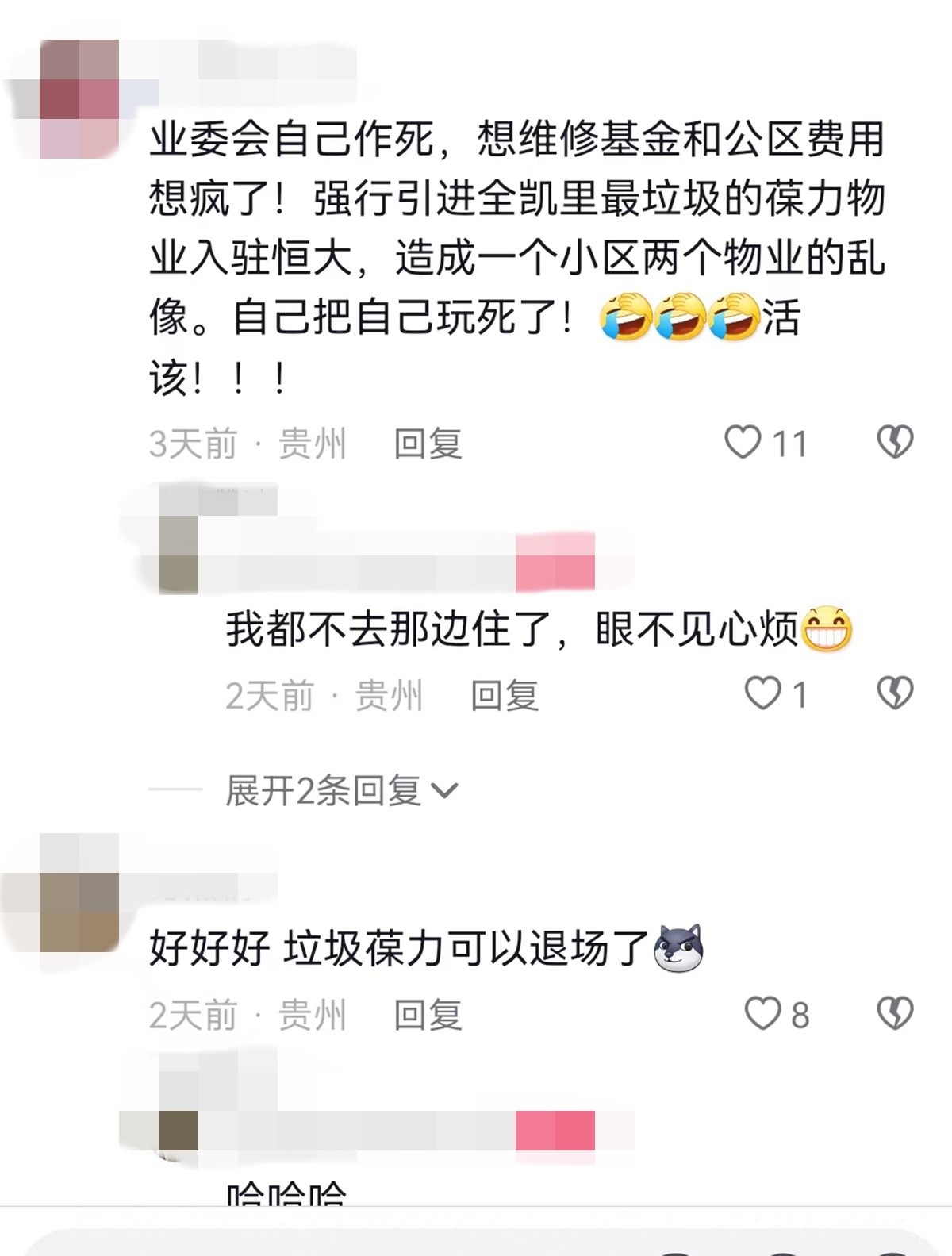
Task: Like the comment with 11 likes
Action: tap(743, 442)
